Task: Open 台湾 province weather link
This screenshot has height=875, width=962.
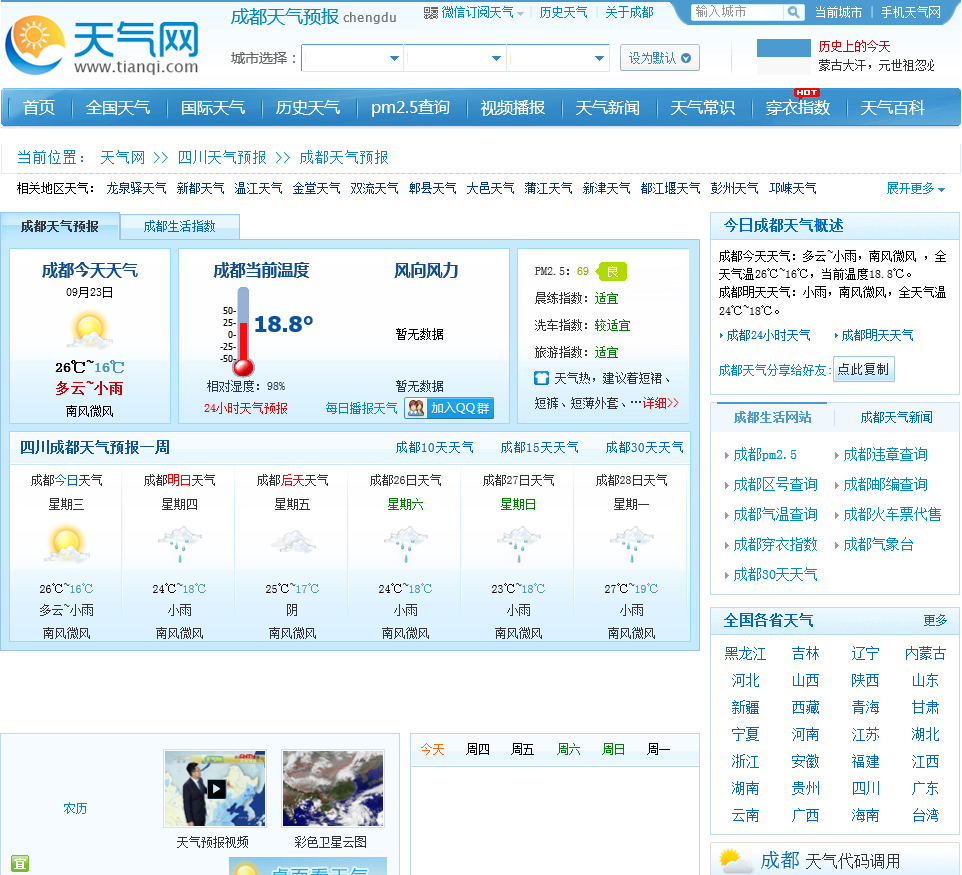Action: [925, 815]
